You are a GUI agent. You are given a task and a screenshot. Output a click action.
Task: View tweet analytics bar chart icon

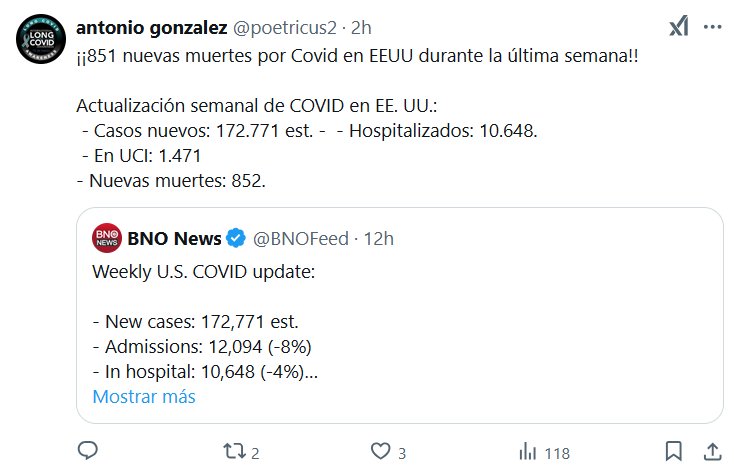[524, 451]
